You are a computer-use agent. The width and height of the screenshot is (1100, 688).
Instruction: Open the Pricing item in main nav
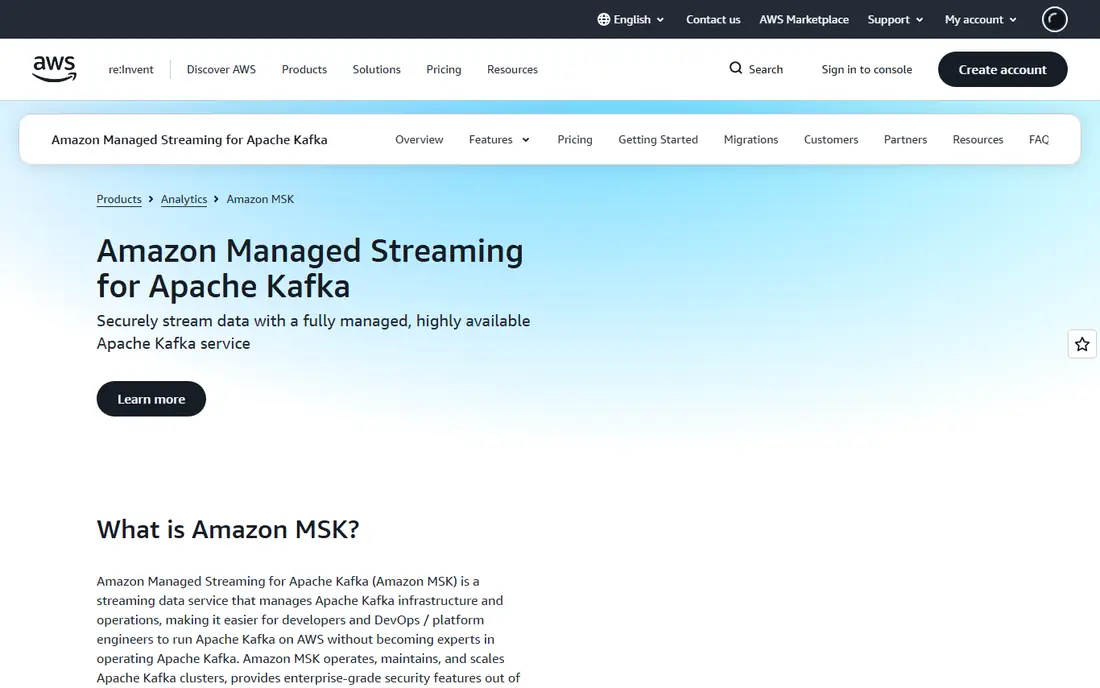[444, 69]
